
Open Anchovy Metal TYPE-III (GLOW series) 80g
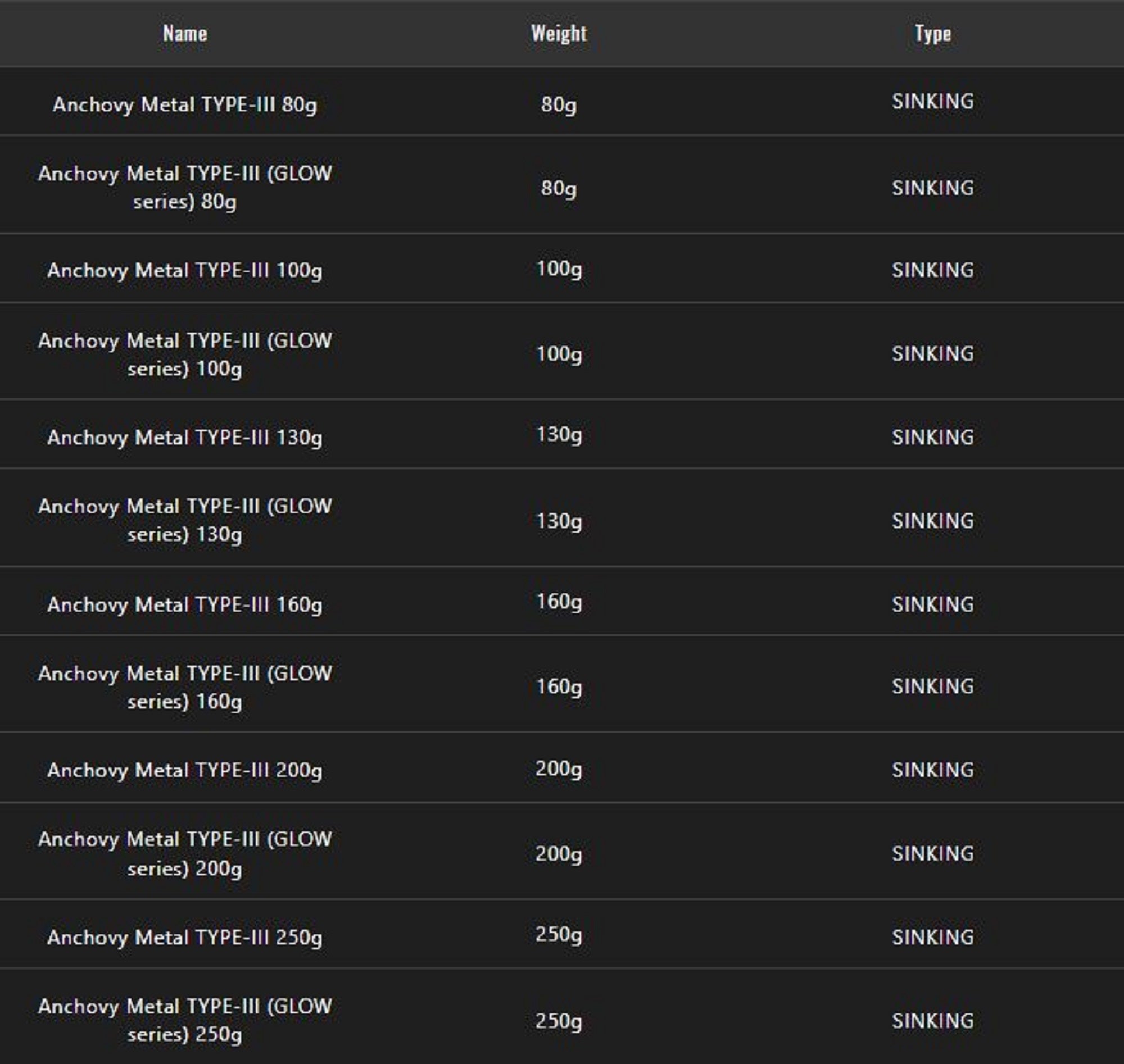(185, 187)
